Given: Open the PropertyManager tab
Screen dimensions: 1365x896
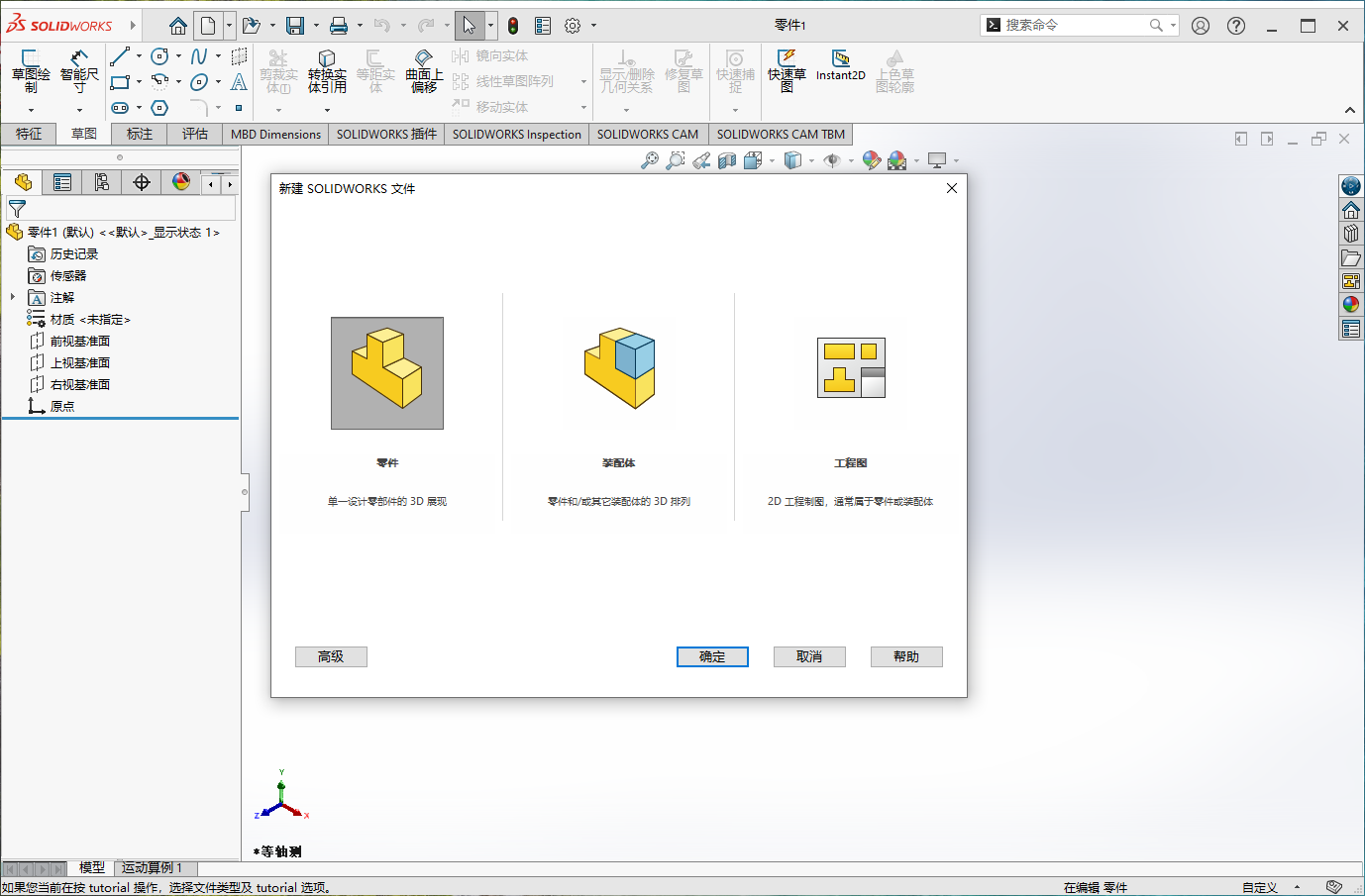Looking at the screenshot, I should click(x=62, y=182).
